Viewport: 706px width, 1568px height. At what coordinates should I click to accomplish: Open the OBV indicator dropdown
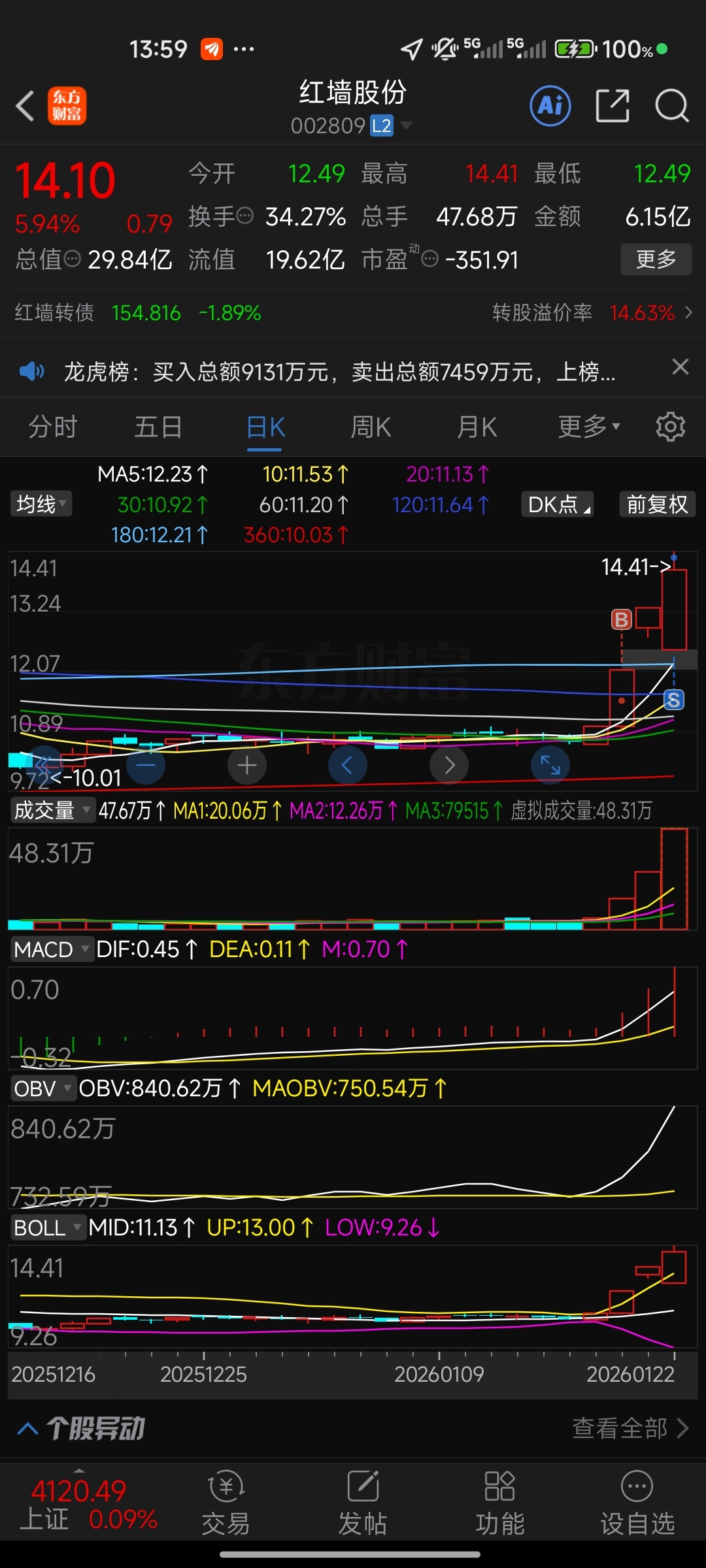click(x=43, y=1088)
